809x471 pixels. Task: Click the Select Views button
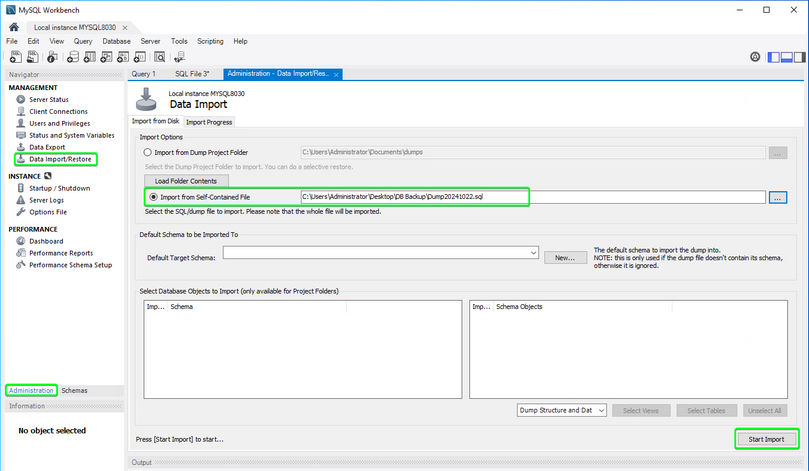pyautogui.click(x=641, y=411)
